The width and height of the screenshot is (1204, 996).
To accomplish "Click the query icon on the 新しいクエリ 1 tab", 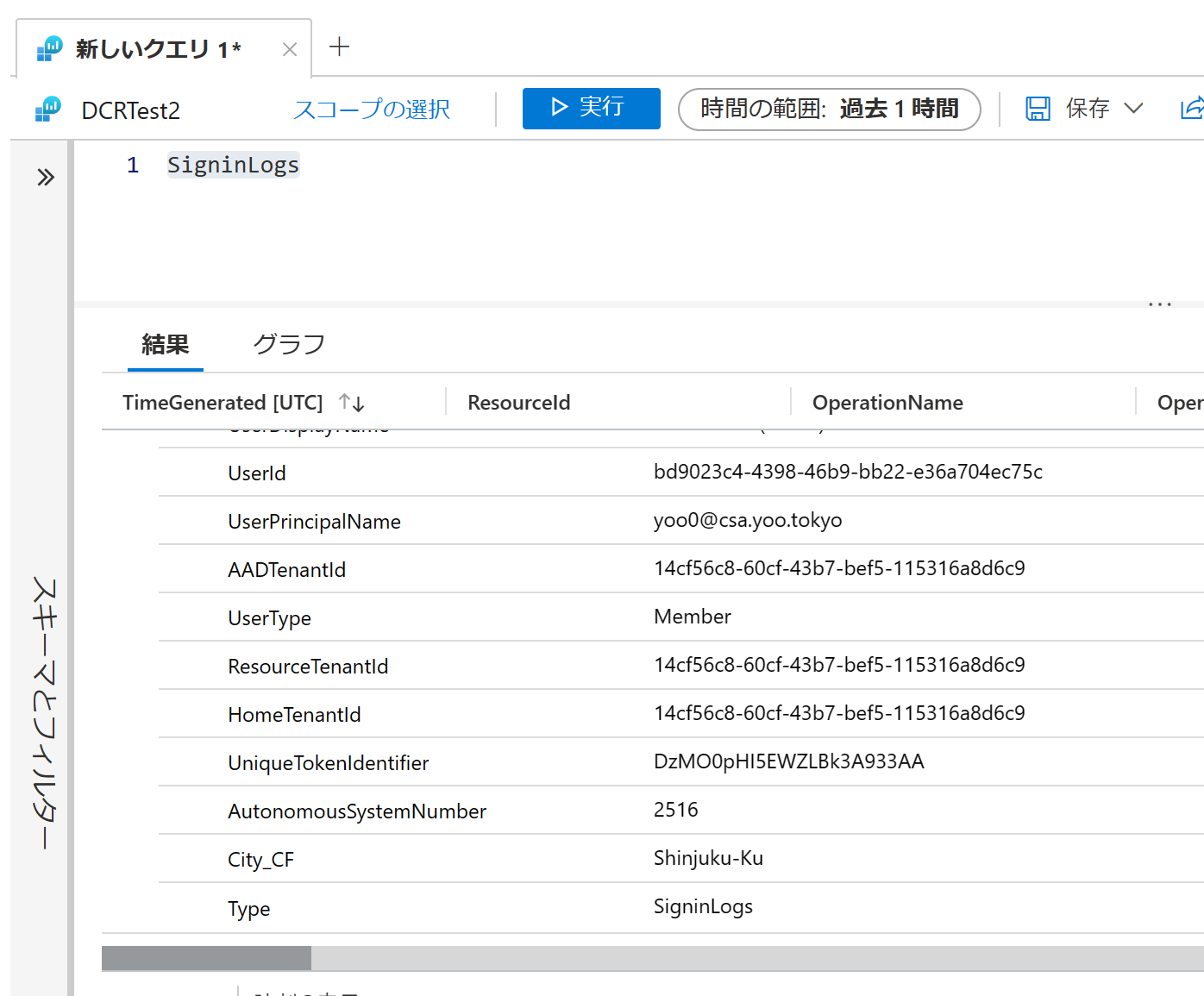I will click(50, 48).
